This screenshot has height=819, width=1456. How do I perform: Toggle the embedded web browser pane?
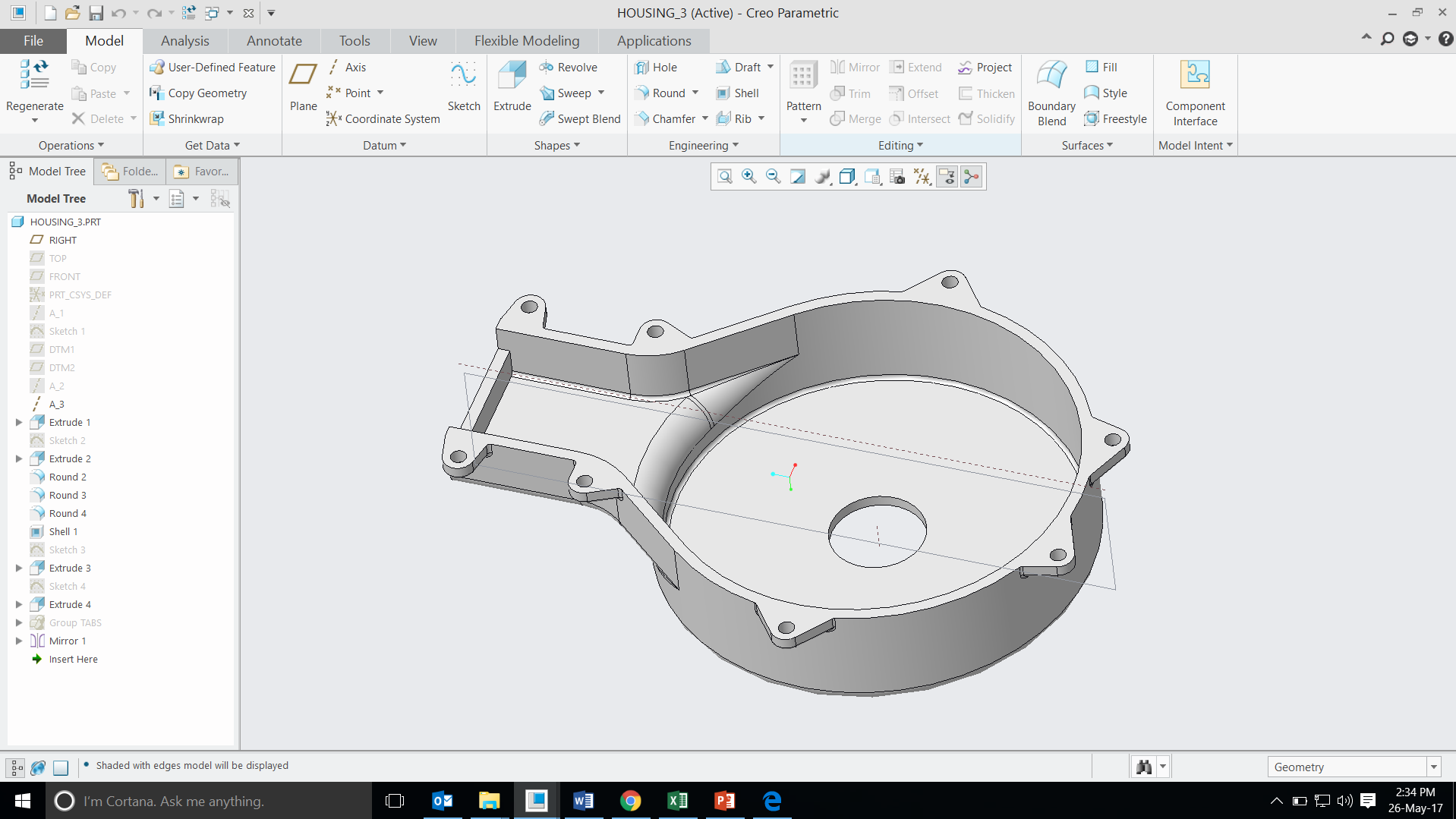38,767
